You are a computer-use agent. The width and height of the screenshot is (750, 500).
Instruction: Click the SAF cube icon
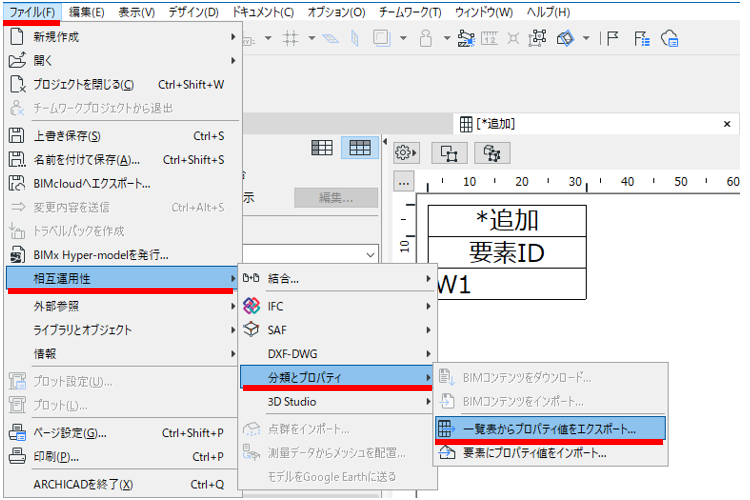[251, 329]
